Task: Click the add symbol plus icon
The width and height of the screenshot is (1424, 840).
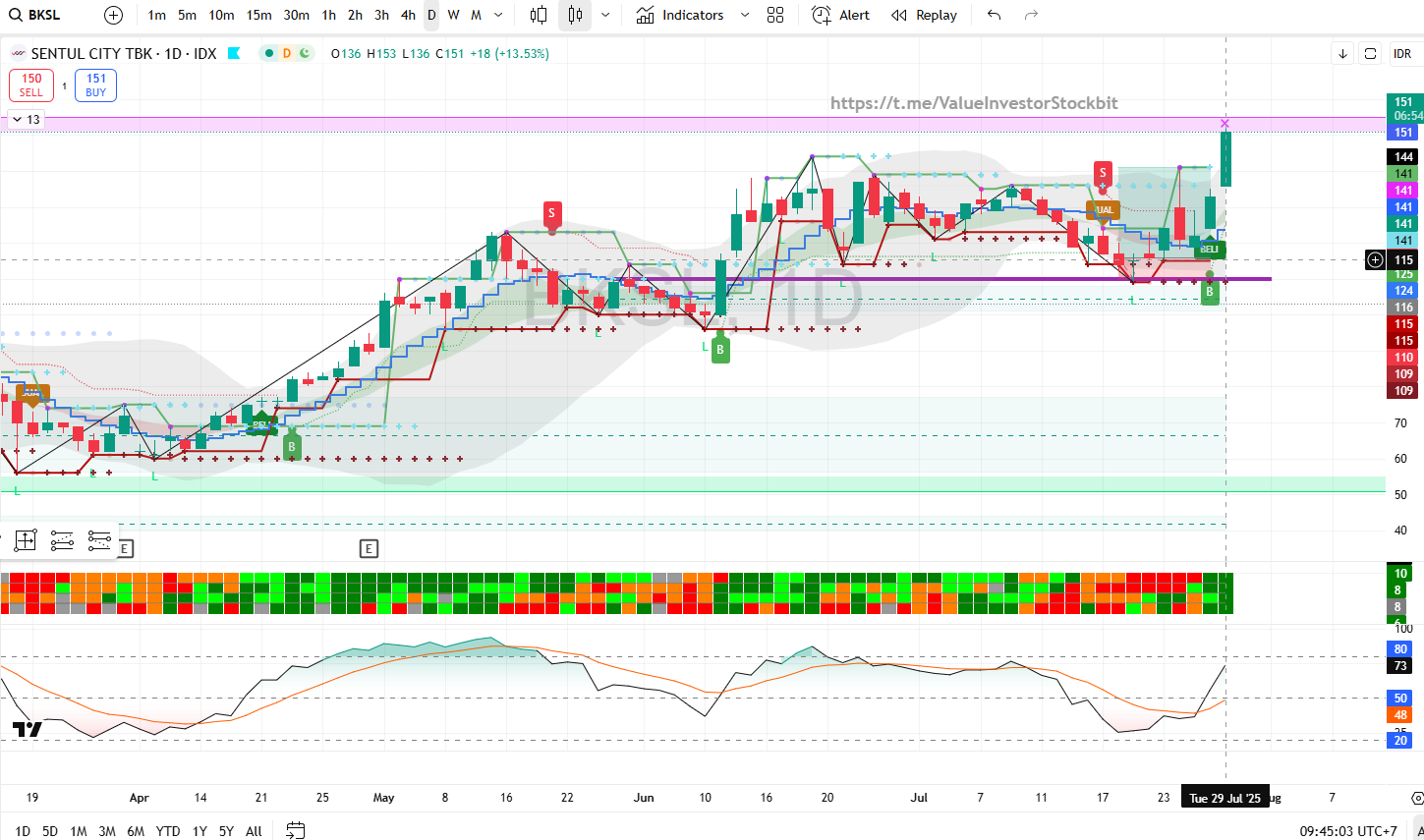Action: click(x=114, y=15)
